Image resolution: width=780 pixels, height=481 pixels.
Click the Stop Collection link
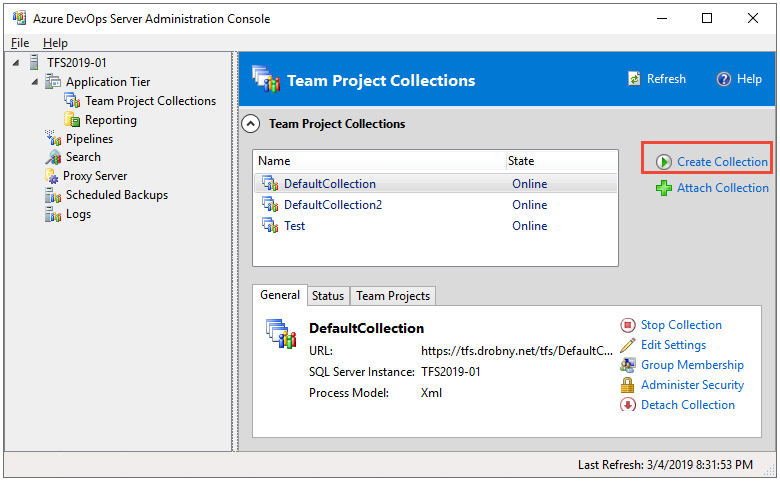(681, 325)
